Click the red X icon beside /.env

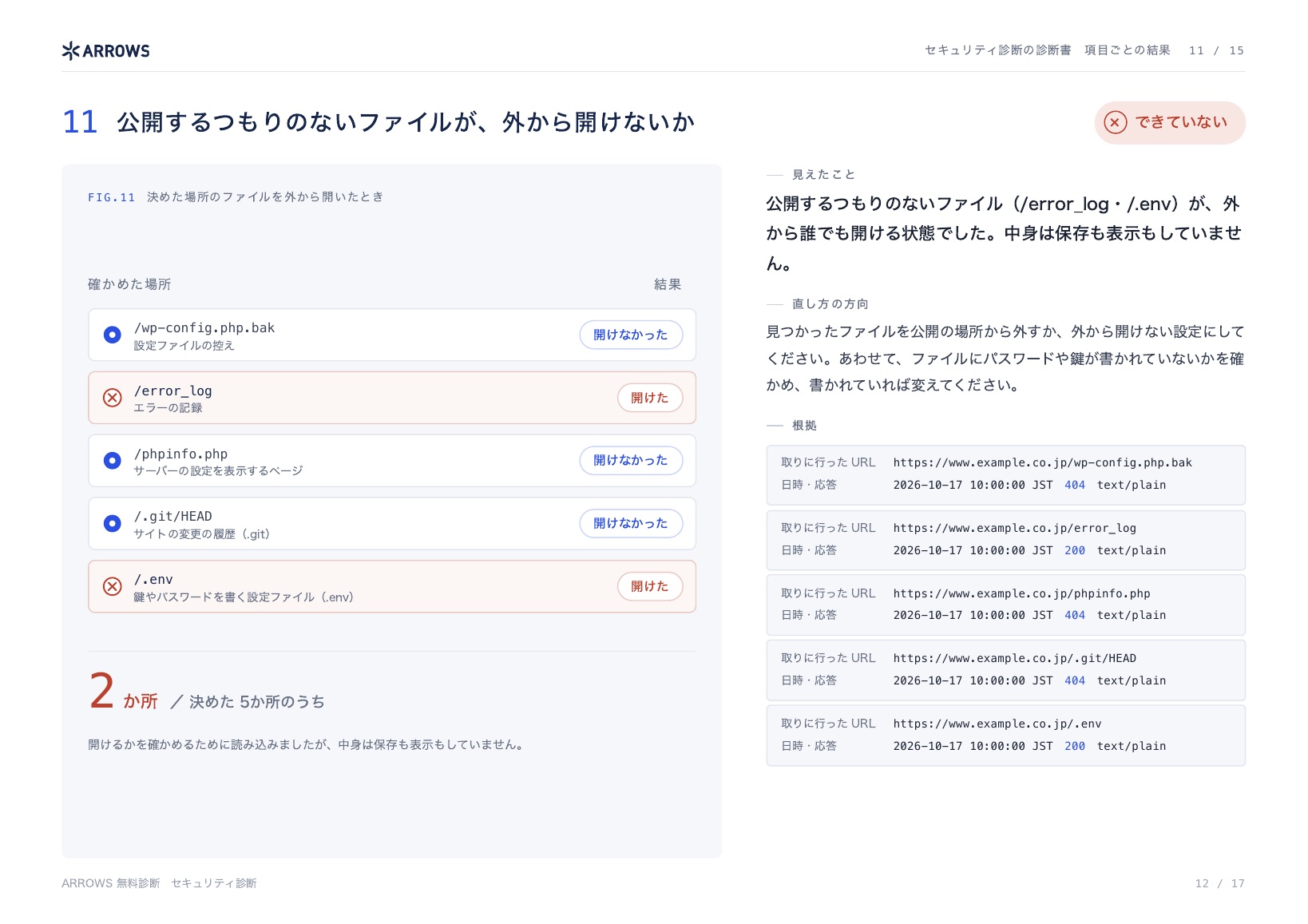coord(113,586)
